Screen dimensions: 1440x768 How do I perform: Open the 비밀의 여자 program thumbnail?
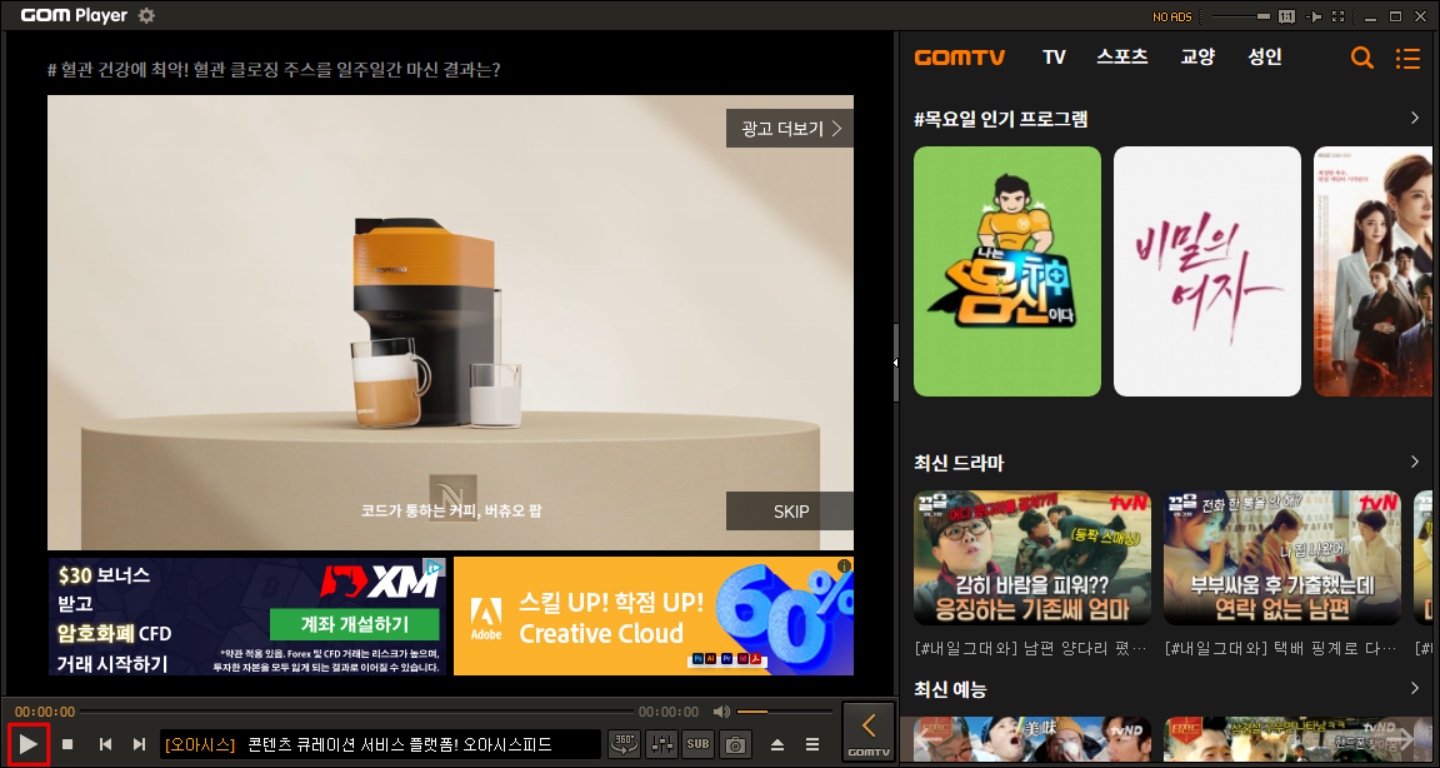tap(1207, 271)
